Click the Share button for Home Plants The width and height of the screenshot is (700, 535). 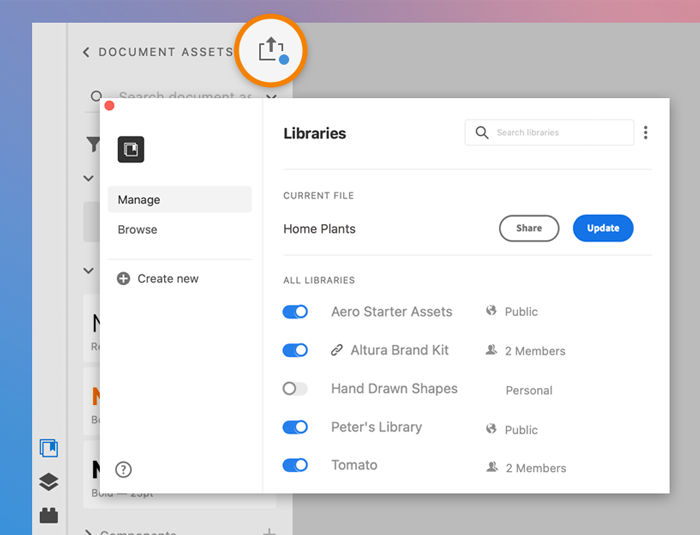(x=529, y=228)
